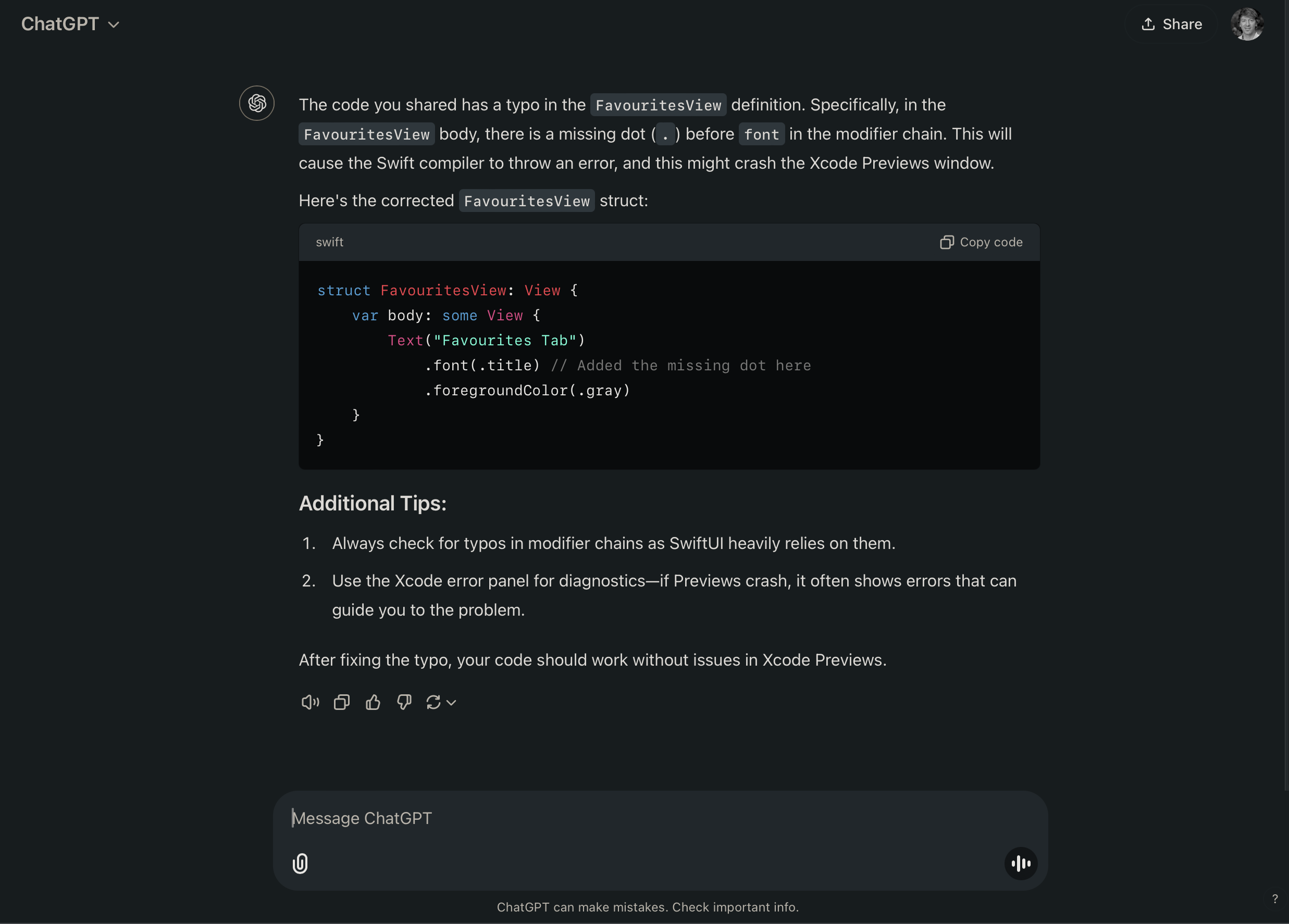
Task: Click the read aloud speaker icon
Action: coord(310,703)
